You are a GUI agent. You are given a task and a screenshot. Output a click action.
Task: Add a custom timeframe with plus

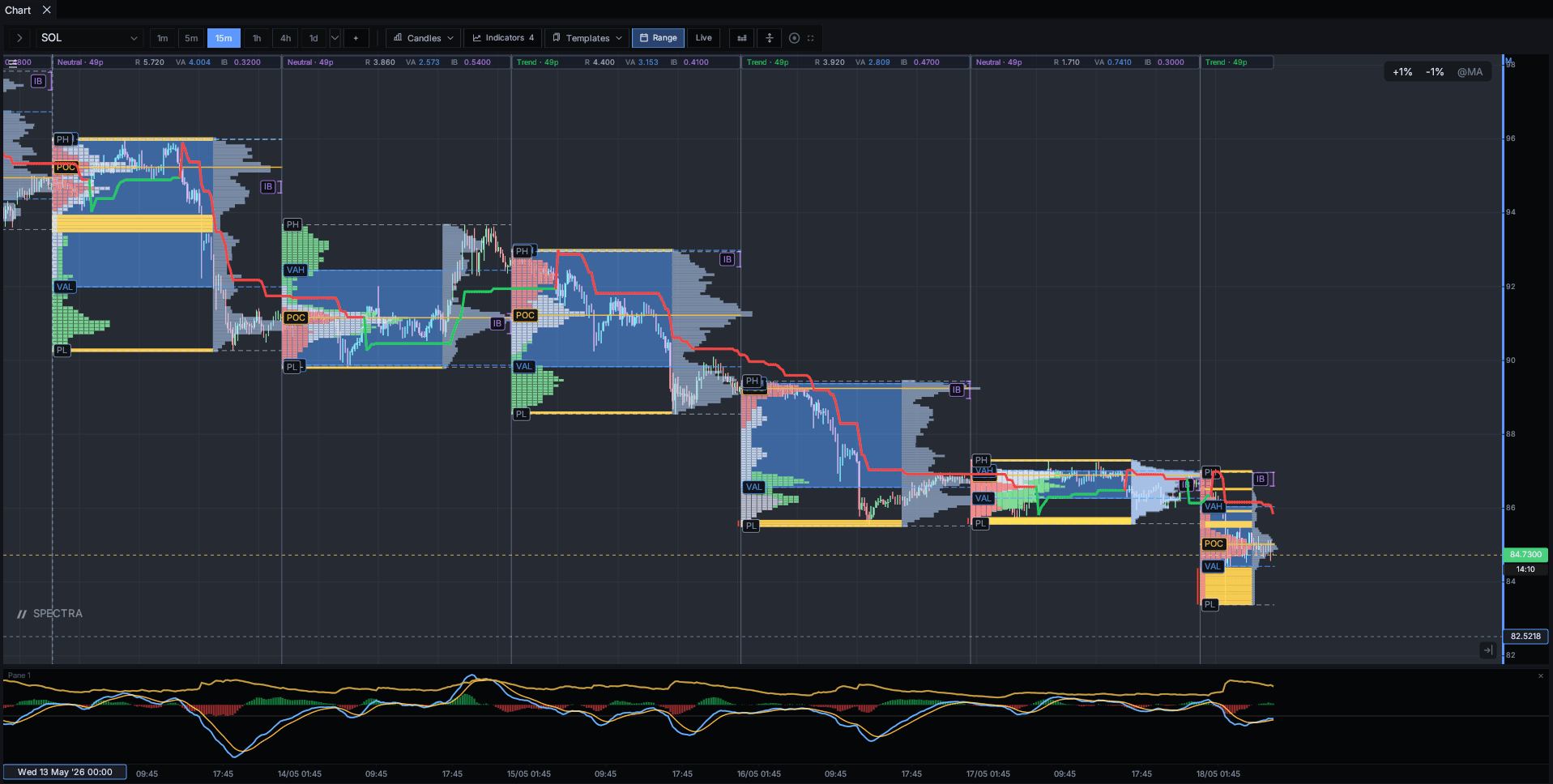[356, 38]
